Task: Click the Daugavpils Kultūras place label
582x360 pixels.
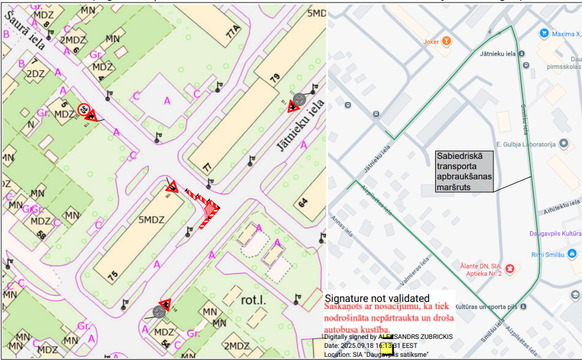Action: click(555, 233)
